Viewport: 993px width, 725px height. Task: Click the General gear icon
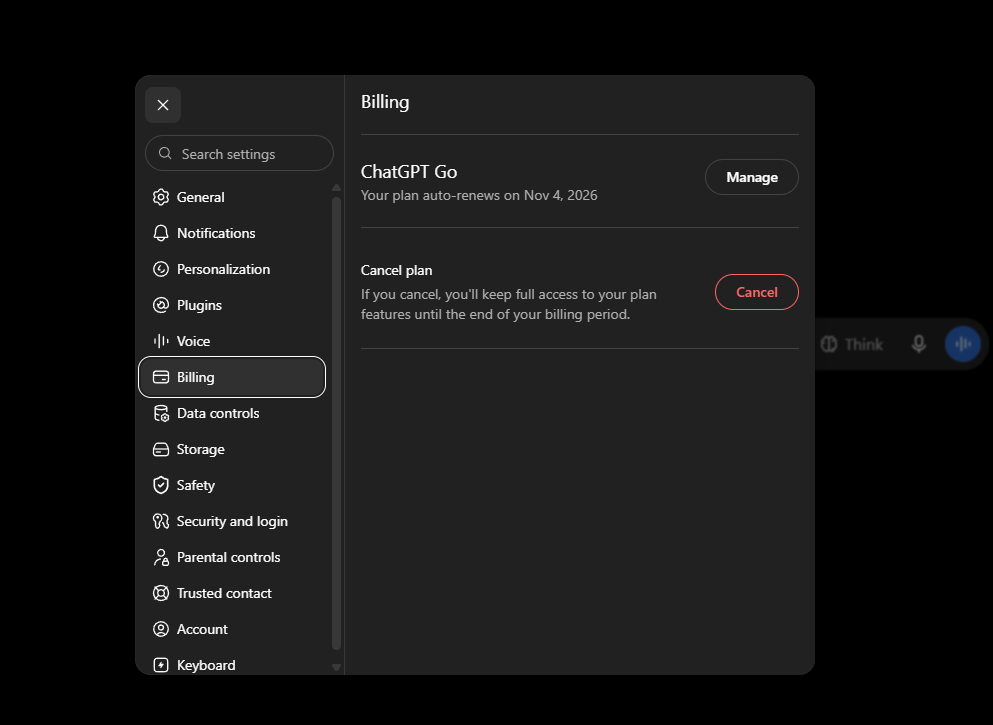pyautogui.click(x=161, y=197)
